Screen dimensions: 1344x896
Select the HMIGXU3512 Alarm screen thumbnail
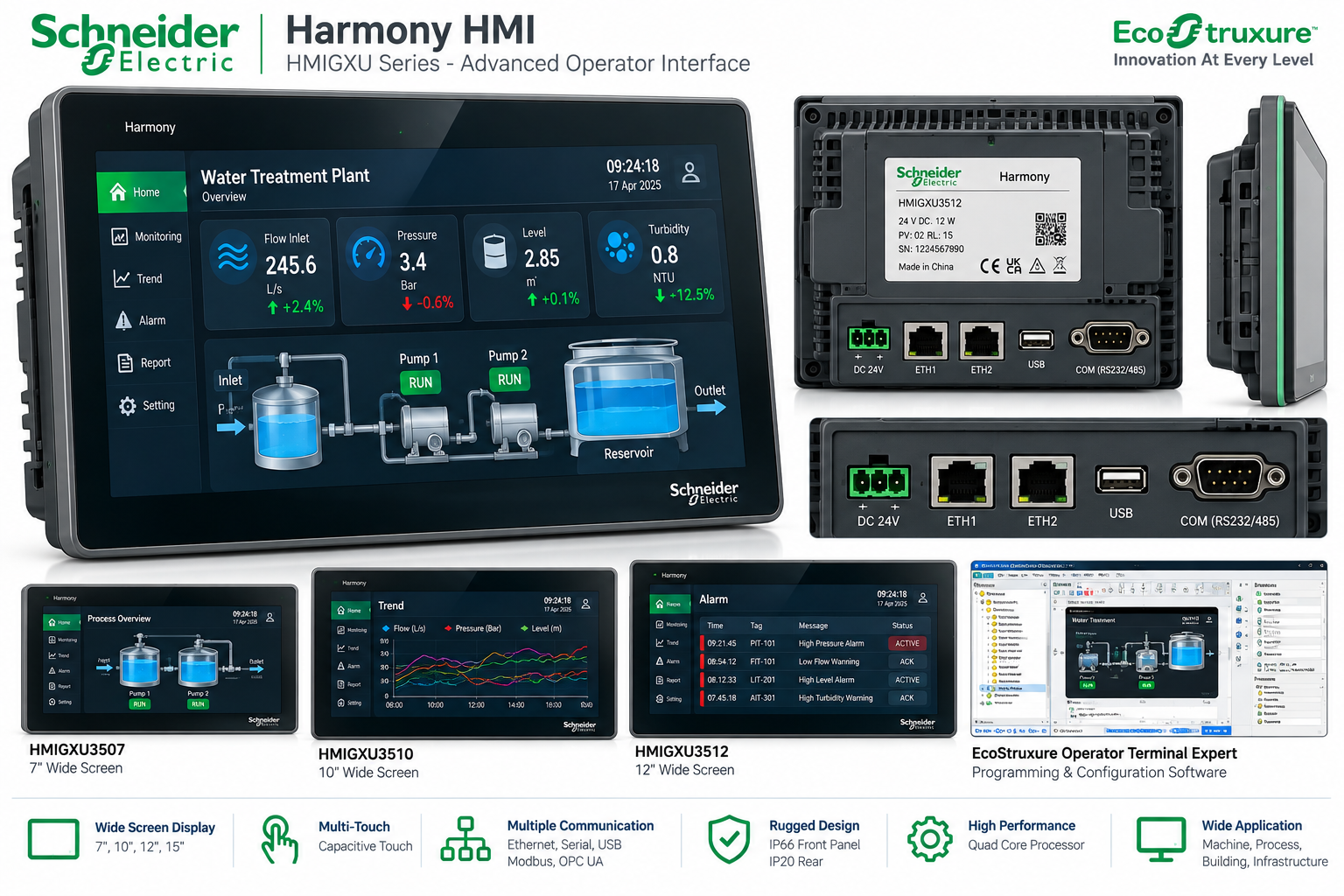[793, 648]
